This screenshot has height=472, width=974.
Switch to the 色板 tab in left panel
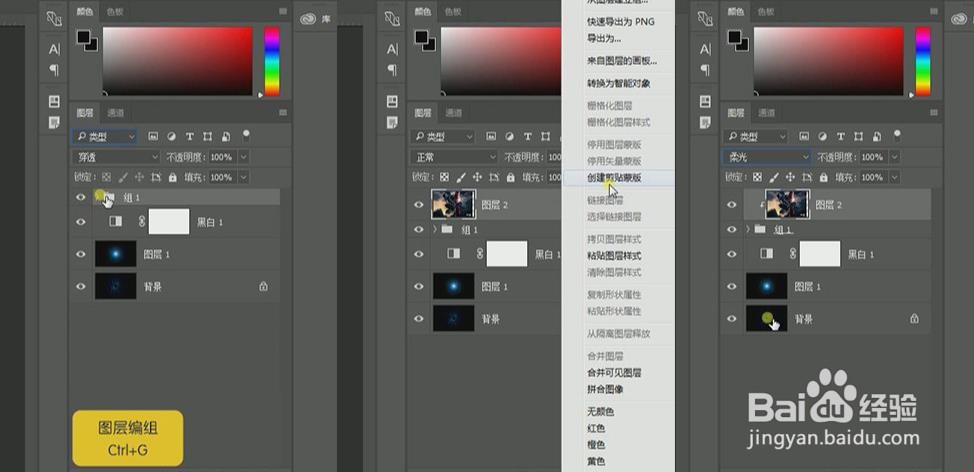pyautogui.click(x=114, y=11)
